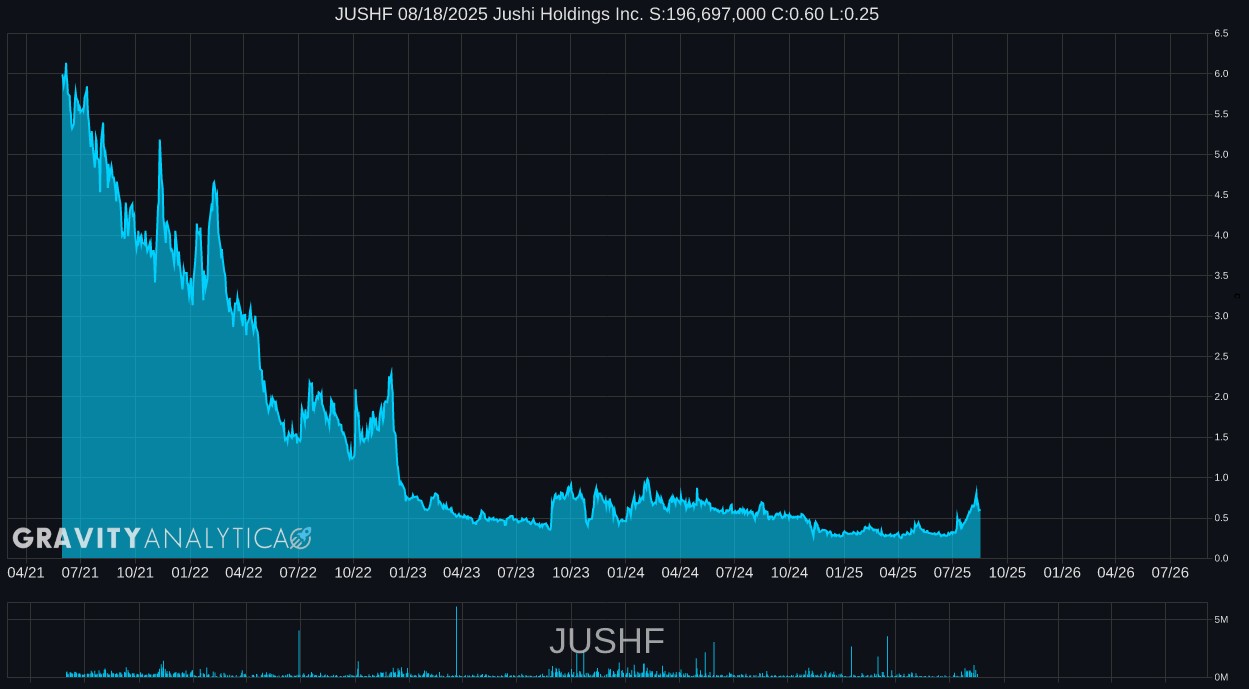Click the 10/22 date axis label

(x=353, y=572)
